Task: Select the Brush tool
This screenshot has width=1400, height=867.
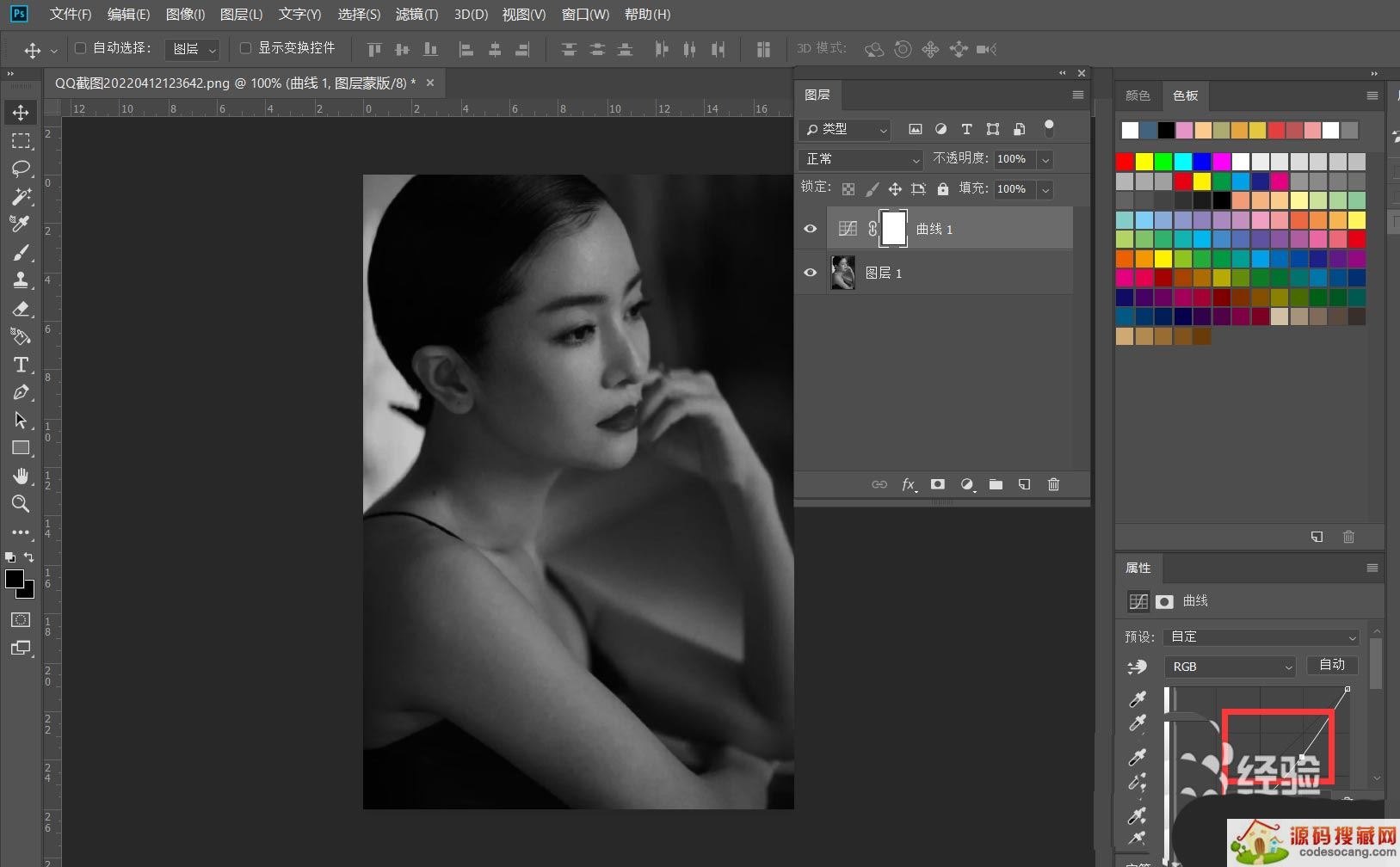Action: [22, 252]
